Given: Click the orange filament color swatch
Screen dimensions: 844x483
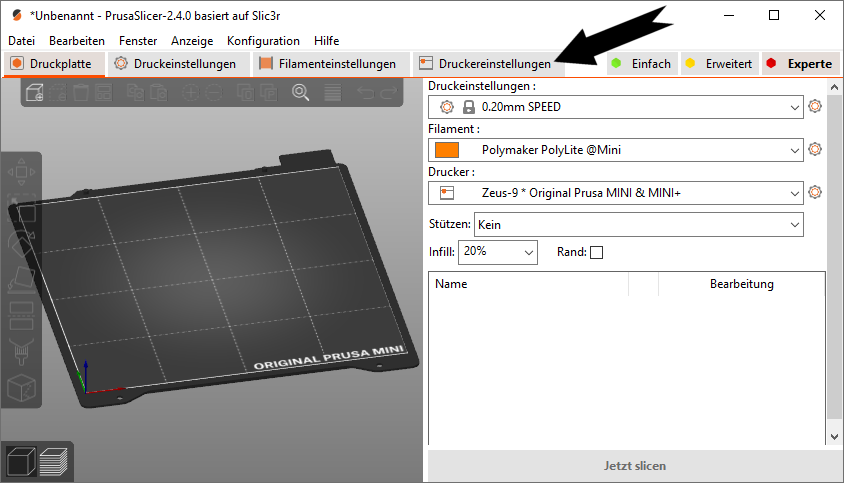Looking at the screenshot, I should (447, 150).
